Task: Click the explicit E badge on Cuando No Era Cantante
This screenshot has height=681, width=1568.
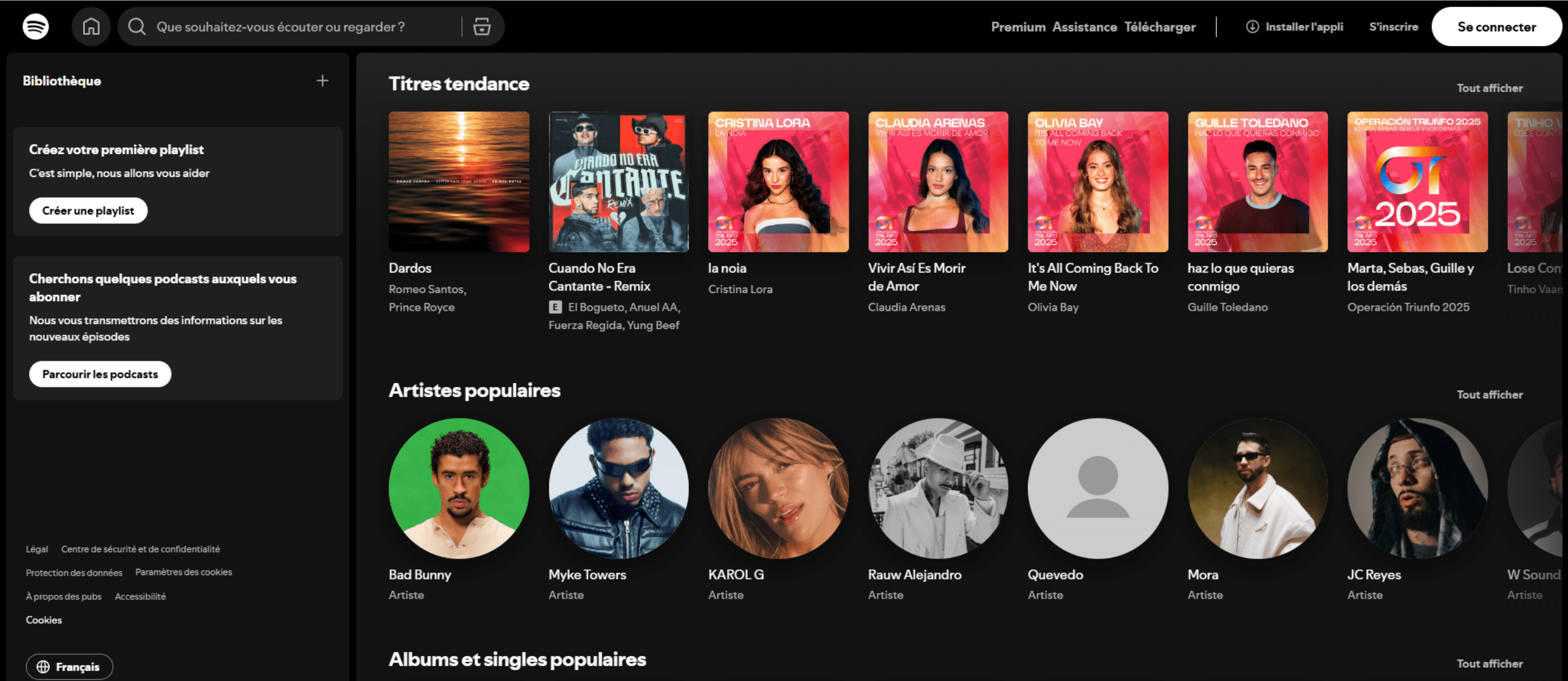Action: pyautogui.click(x=555, y=307)
